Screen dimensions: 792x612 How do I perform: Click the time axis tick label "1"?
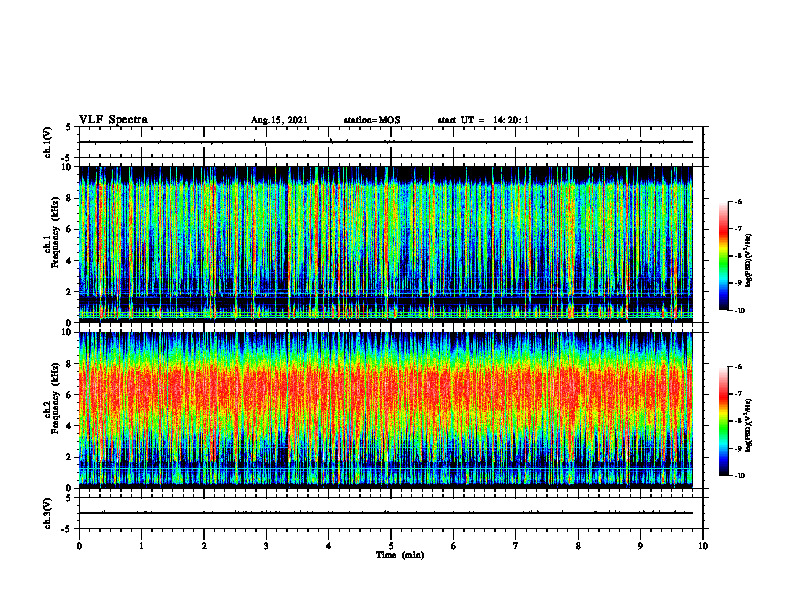tap(141, 546)
